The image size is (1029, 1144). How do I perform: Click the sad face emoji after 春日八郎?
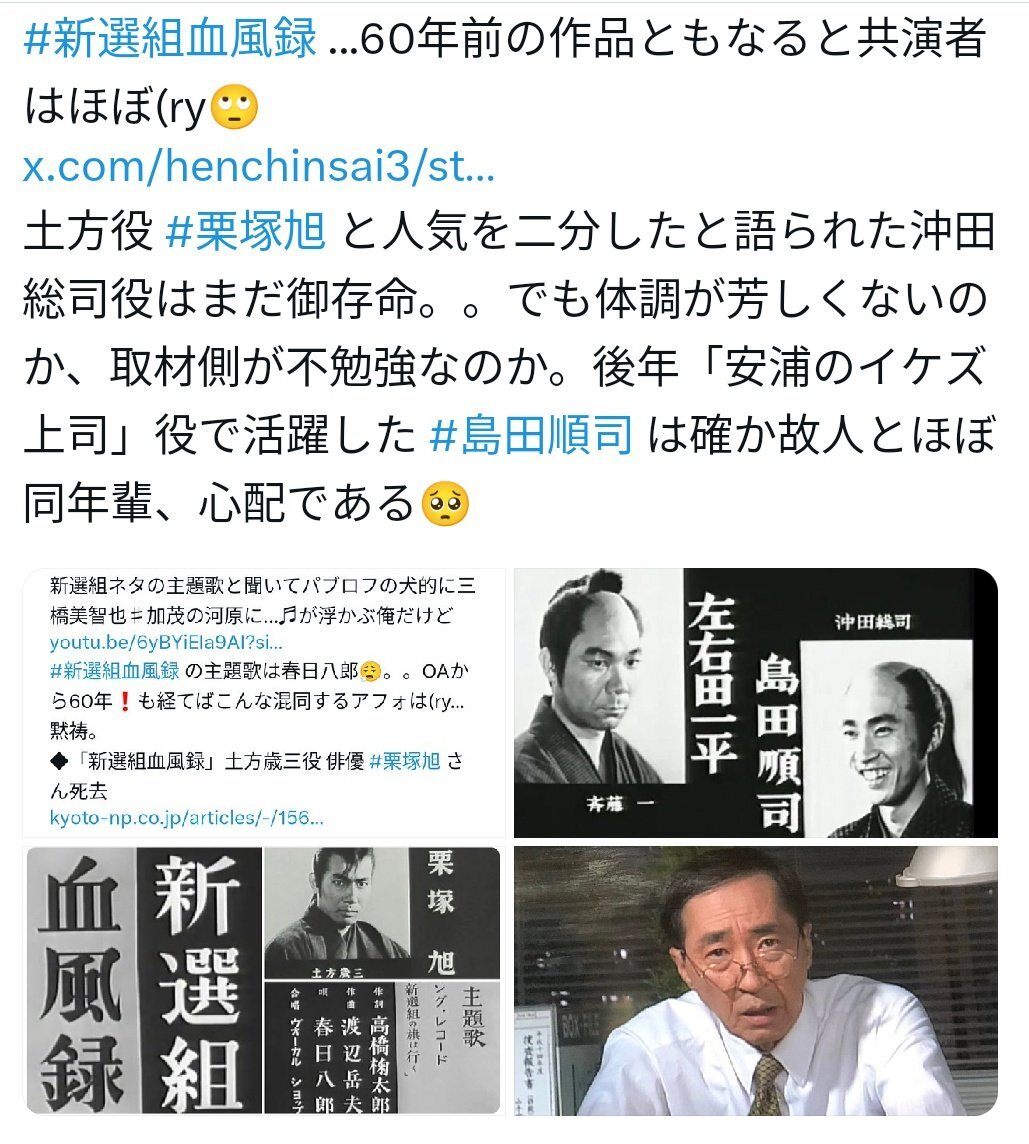[371, 671]
